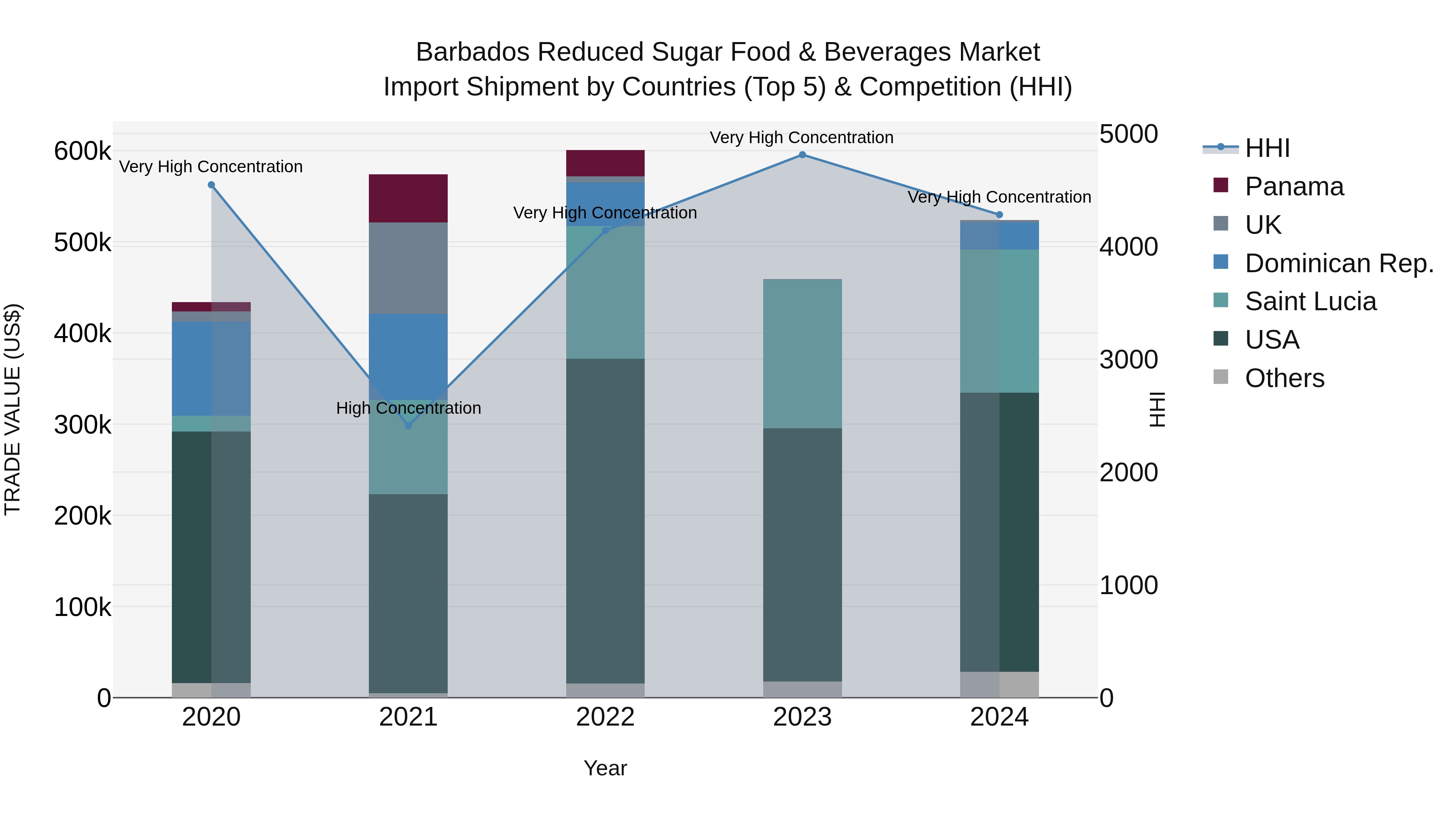Image resolution: width=1456 pixels, height=819 pixels.
Task: Click the HHI data point for 2020
Action: 212,185
